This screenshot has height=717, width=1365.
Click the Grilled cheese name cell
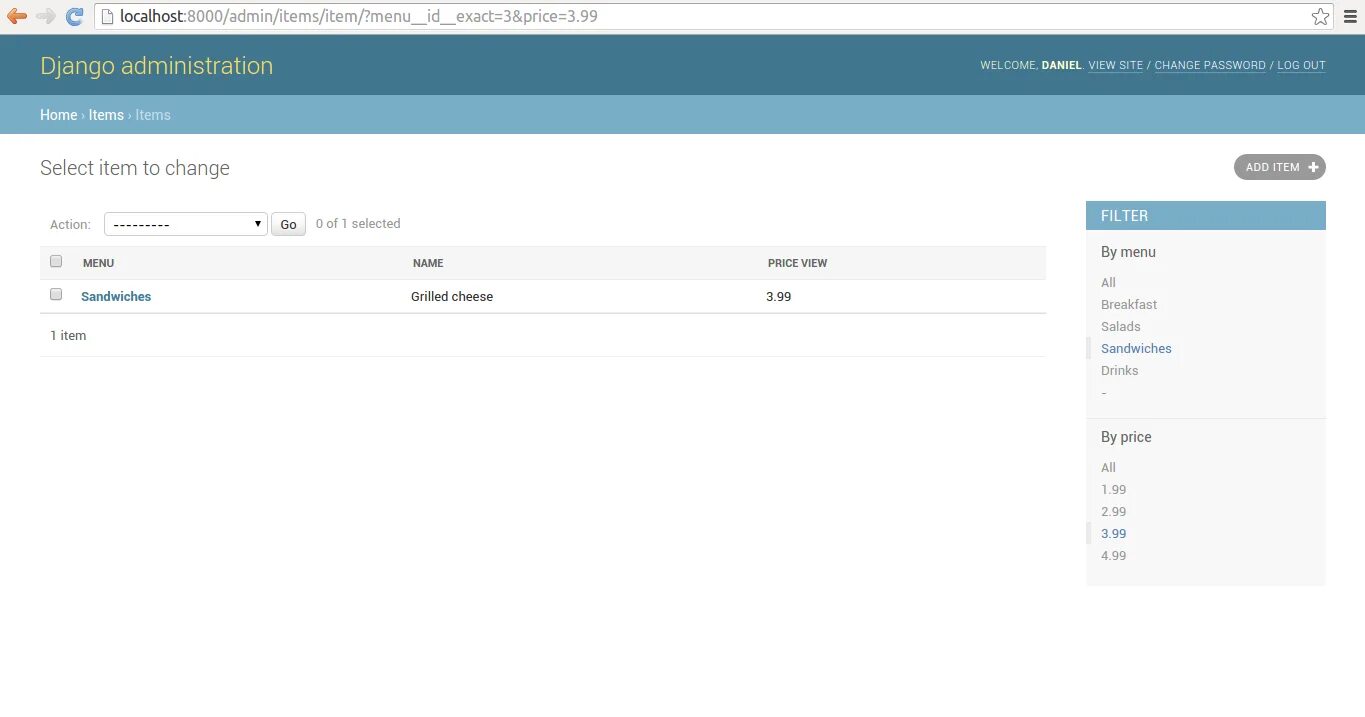pos(452,296)
